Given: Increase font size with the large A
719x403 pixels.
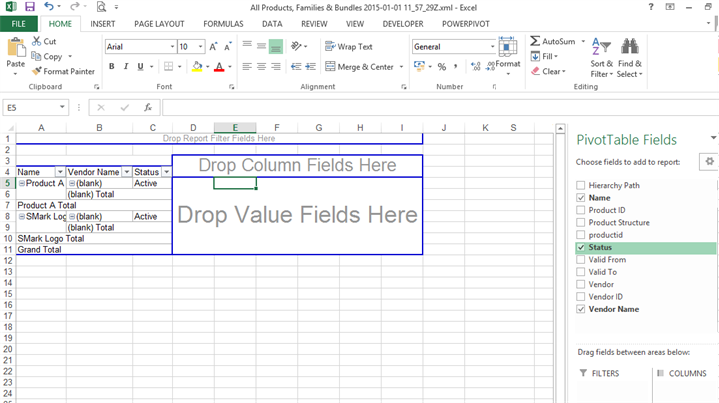Looking at the screenshot, I should pos(213,47).
